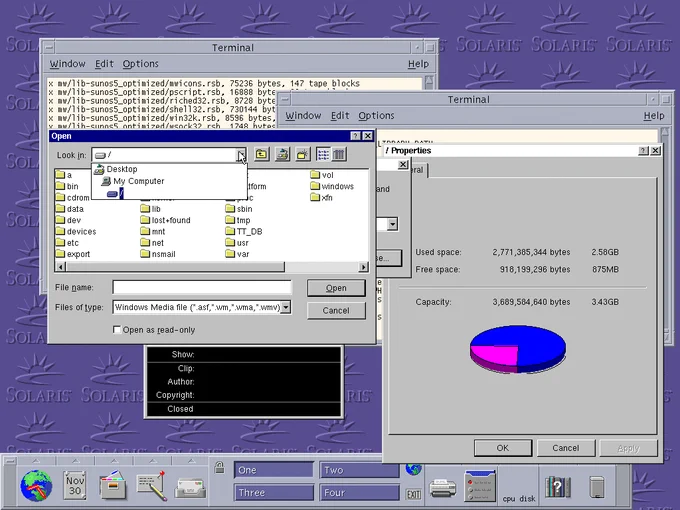Open the nsmail folder
Image resolution: width=680 pixels, height=510 pixels.
tap(158, 254)
